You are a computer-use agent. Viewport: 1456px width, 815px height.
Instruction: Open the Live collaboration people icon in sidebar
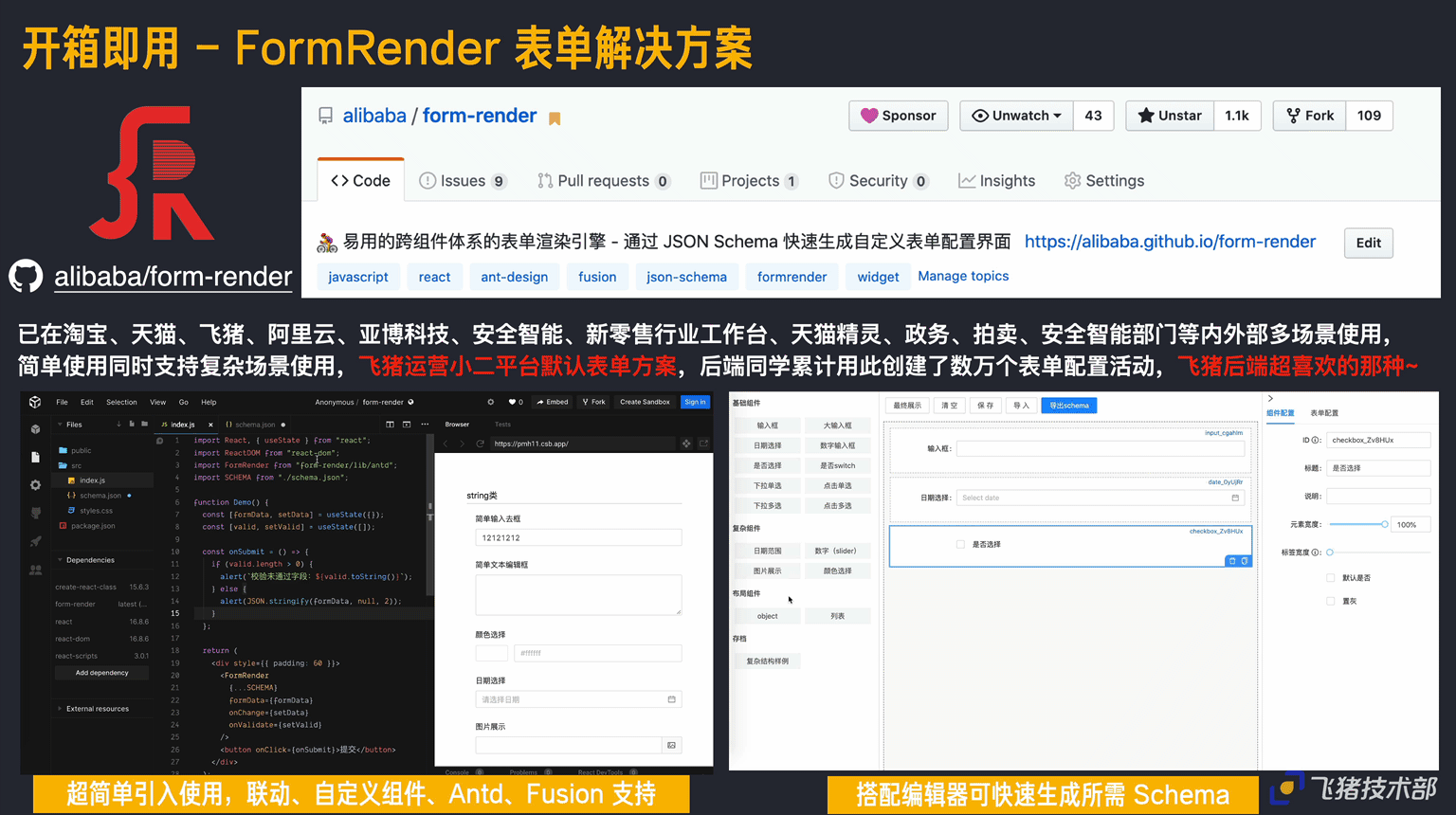[35, 570]
